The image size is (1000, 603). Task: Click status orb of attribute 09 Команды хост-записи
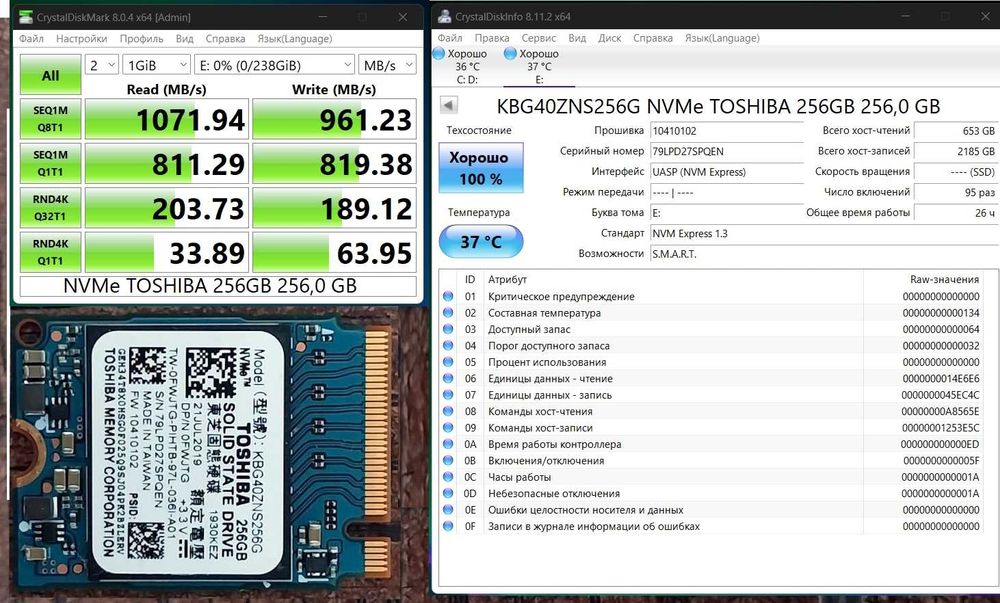point(448,428)
